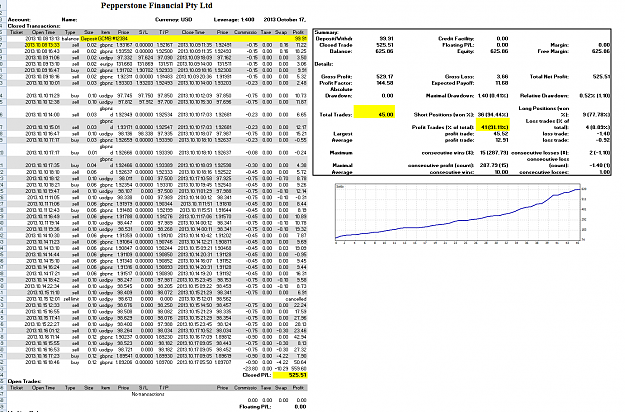This screenshot has height=412, width=625.
Task: Select the balance type cell
Action: point(71,39)
